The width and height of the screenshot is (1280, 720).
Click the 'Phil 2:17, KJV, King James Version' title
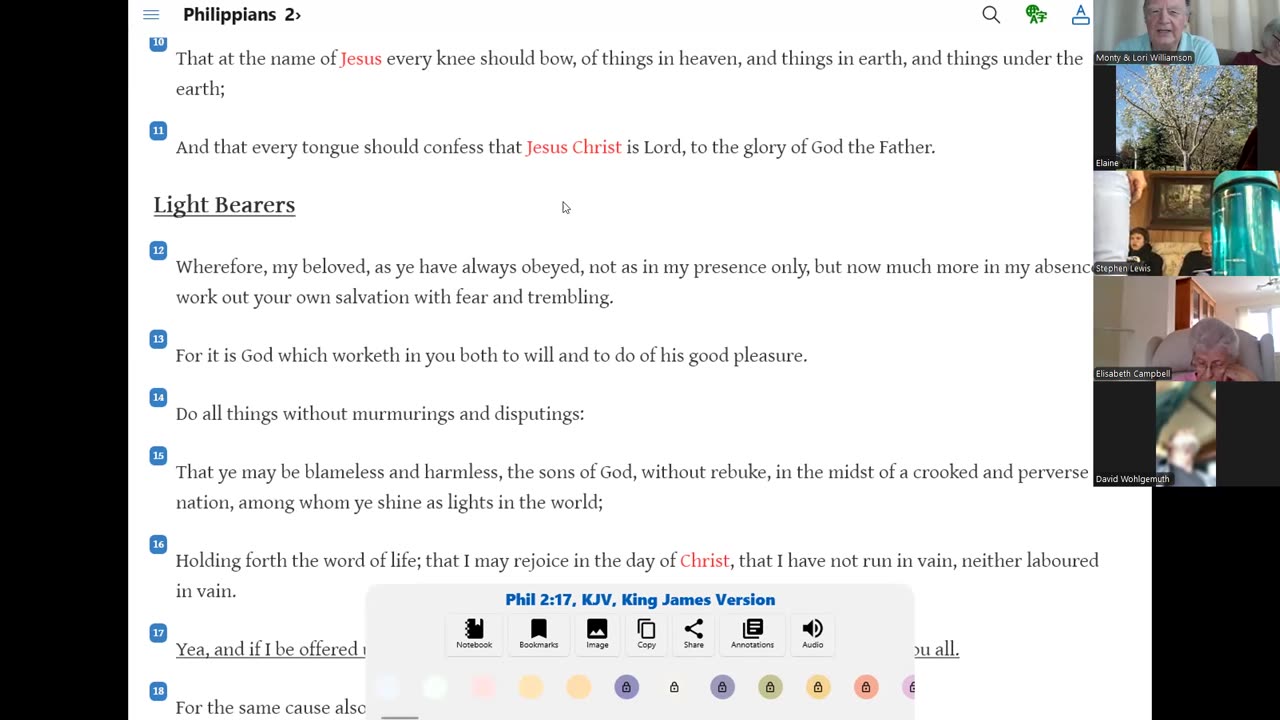640,600
